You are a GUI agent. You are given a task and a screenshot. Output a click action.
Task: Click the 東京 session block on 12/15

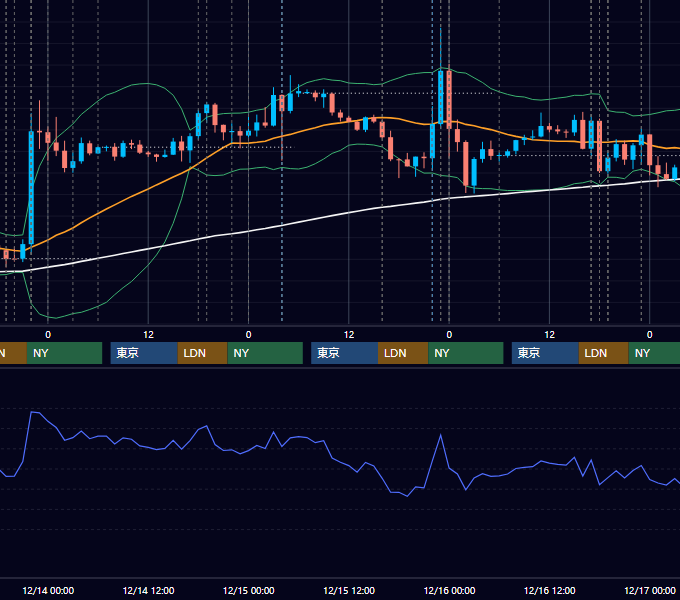pyautogui.click(x=344, y=353)
